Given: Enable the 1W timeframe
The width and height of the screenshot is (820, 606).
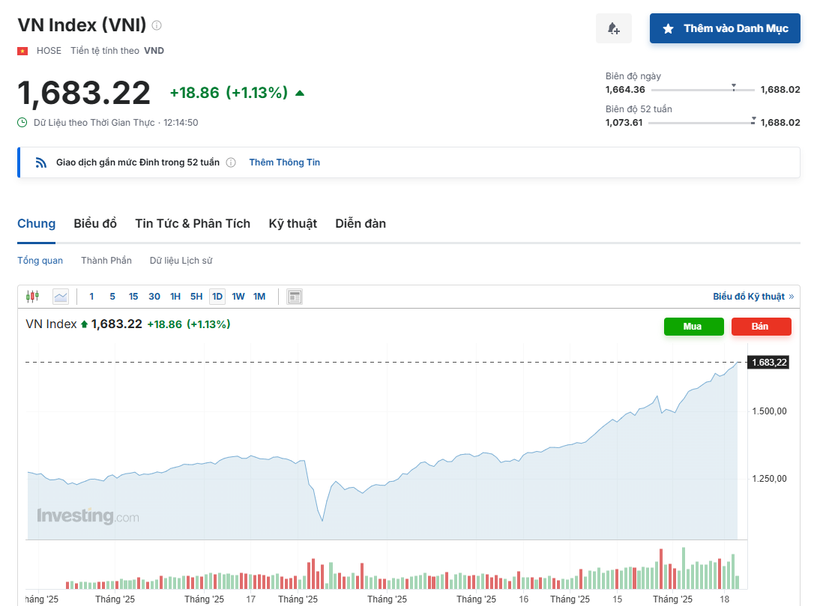Looking at the screenshot, I should pos(240,296).
